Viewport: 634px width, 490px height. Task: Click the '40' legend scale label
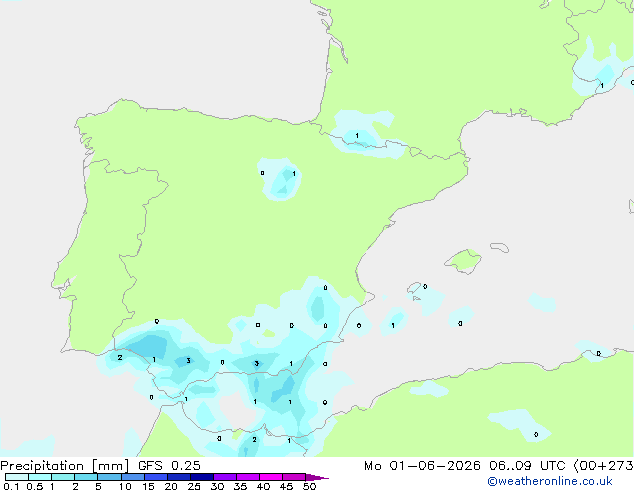pyautogui.click(x=263, y=486)
